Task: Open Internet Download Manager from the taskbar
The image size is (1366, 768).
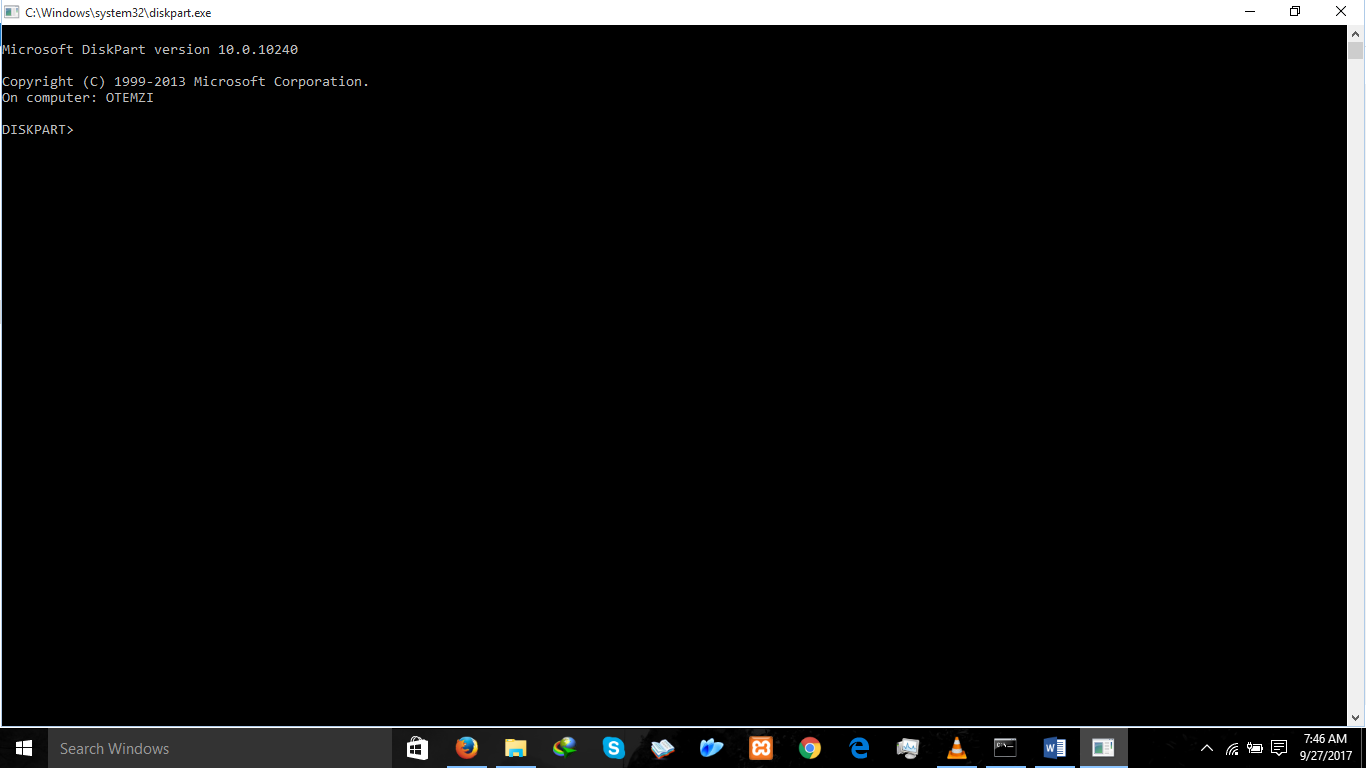Action: point(564,748)
